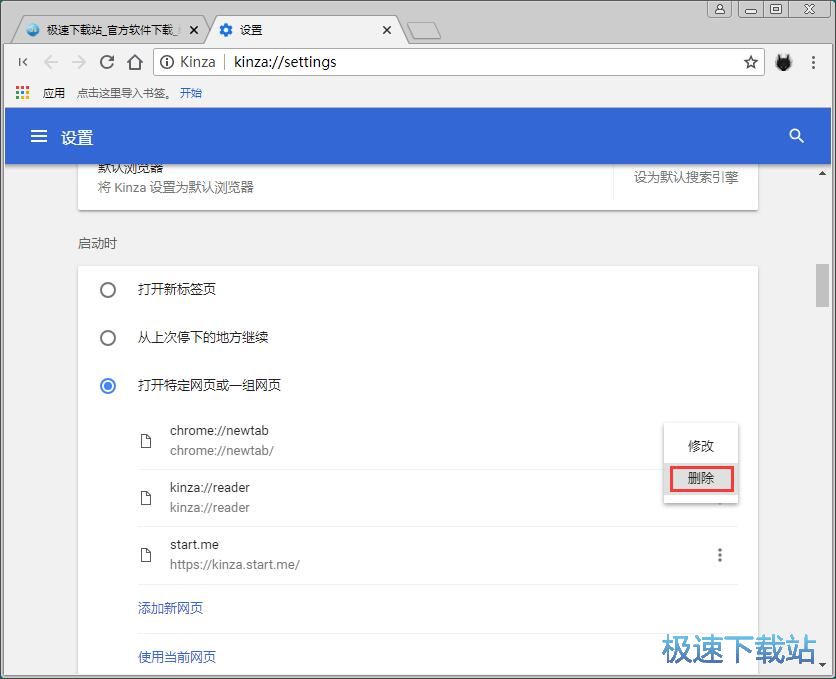The height and width of the screenshot is (679, 836).
Task: Choose 修改 from the context menu
Action: (701, 446)
